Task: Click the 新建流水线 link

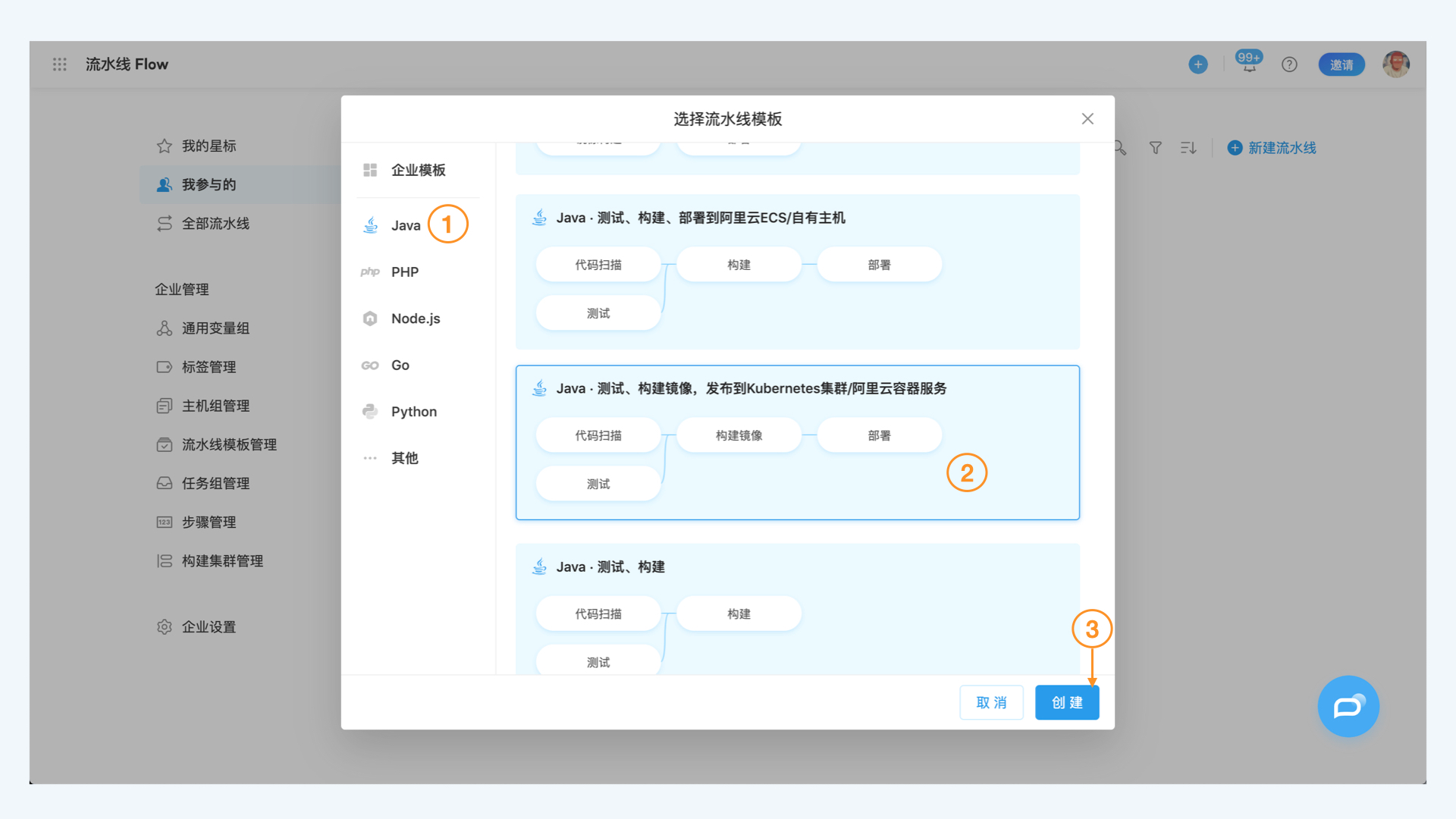Action: click(x=1281, y=148)
